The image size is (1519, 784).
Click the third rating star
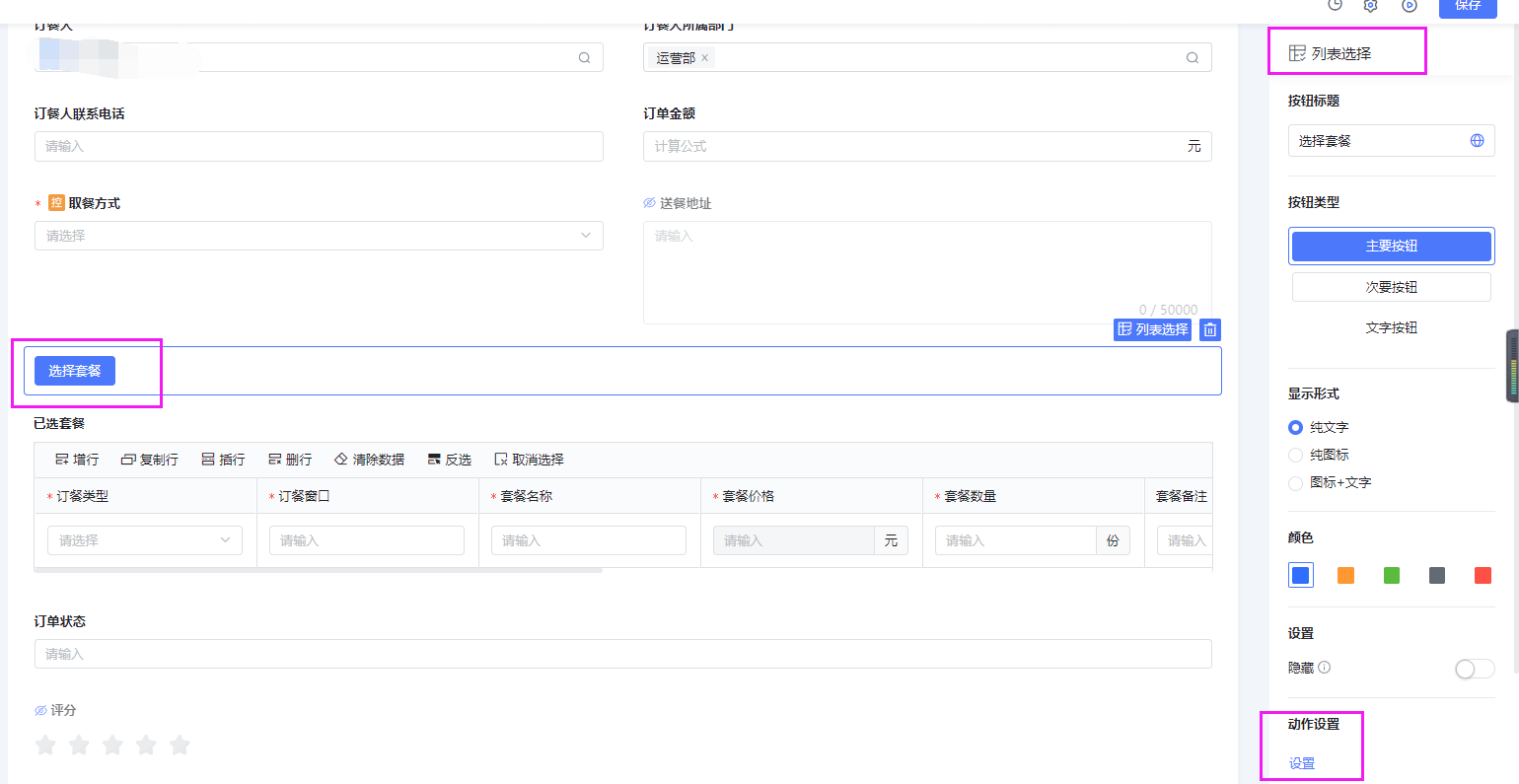112,745
